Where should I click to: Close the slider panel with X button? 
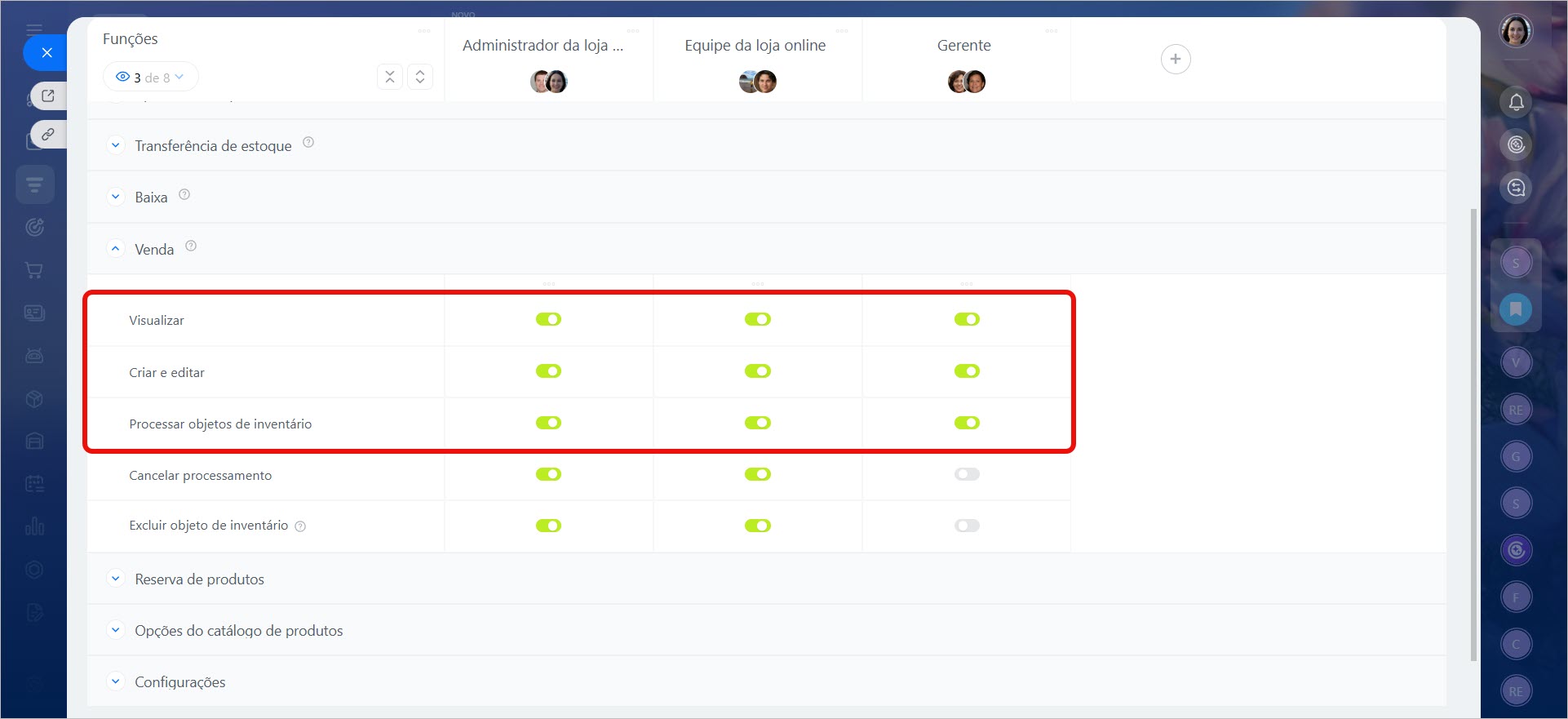coord(47,53)
